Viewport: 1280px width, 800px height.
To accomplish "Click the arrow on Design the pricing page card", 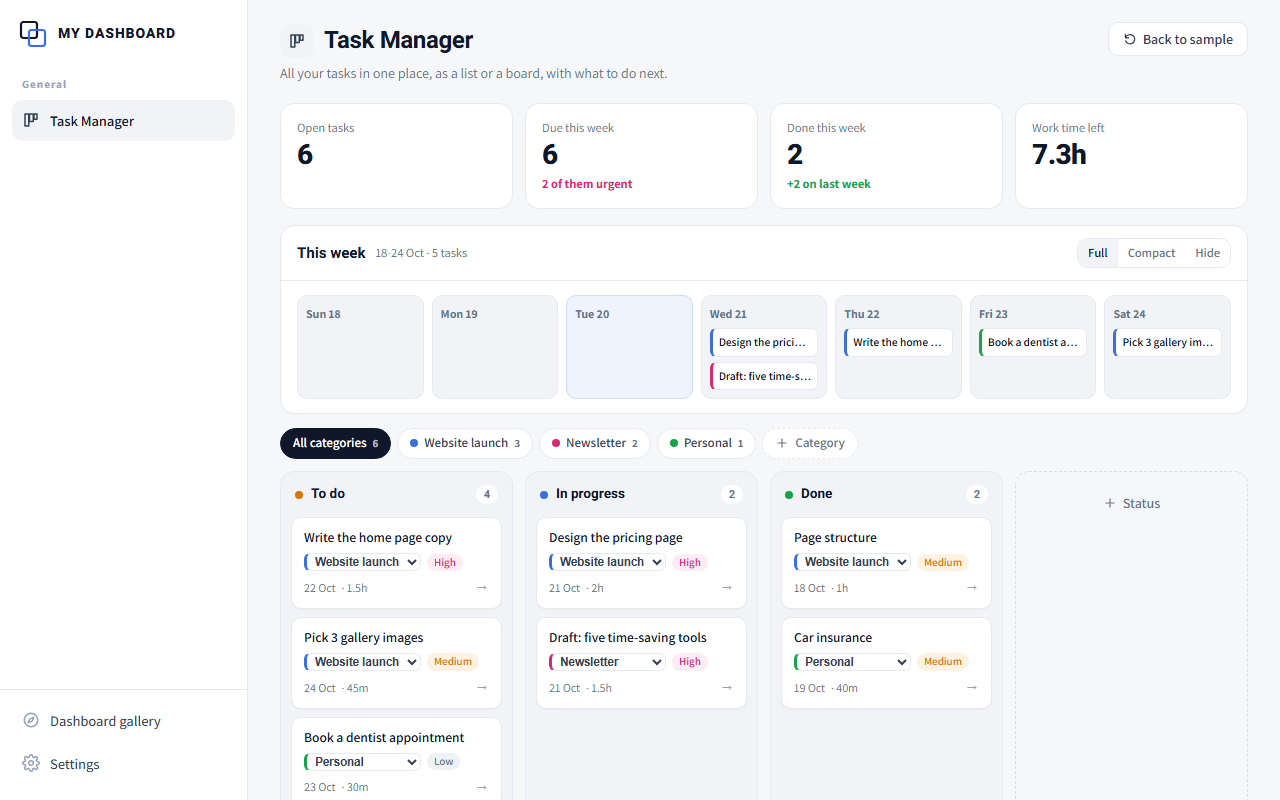I will (727, 588).
